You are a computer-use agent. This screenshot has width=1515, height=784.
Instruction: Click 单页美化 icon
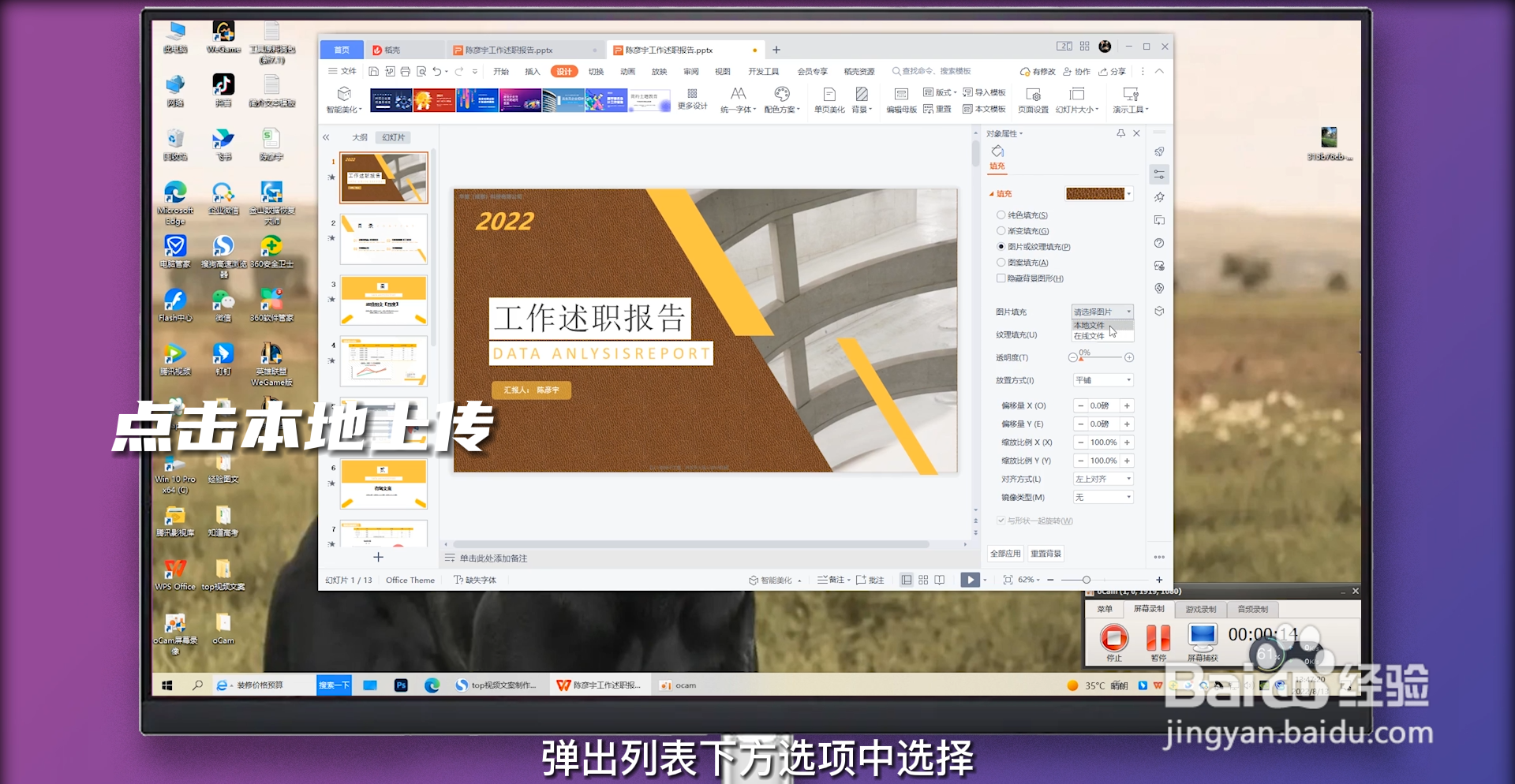point(829,94)
